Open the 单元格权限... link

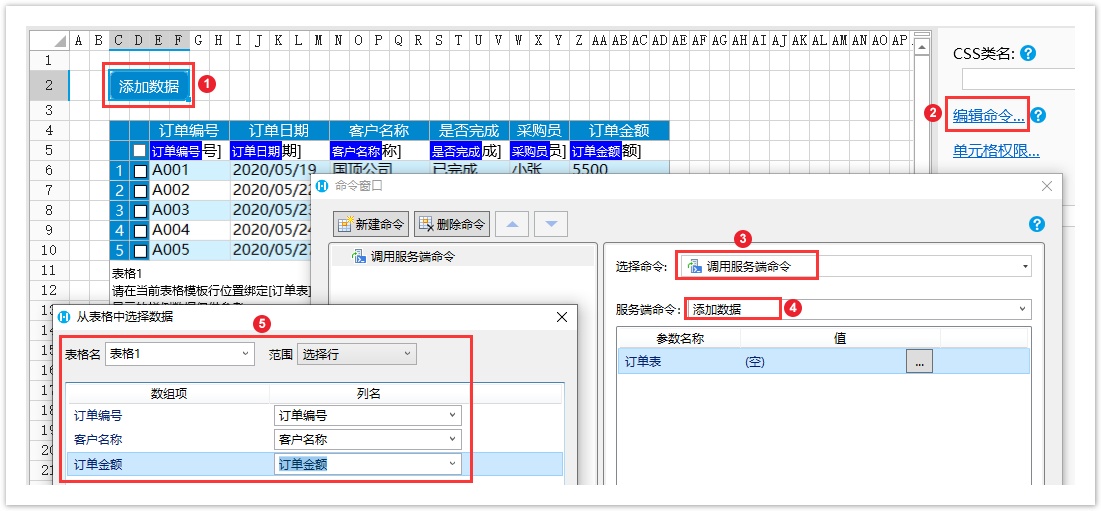click(996, 150)
